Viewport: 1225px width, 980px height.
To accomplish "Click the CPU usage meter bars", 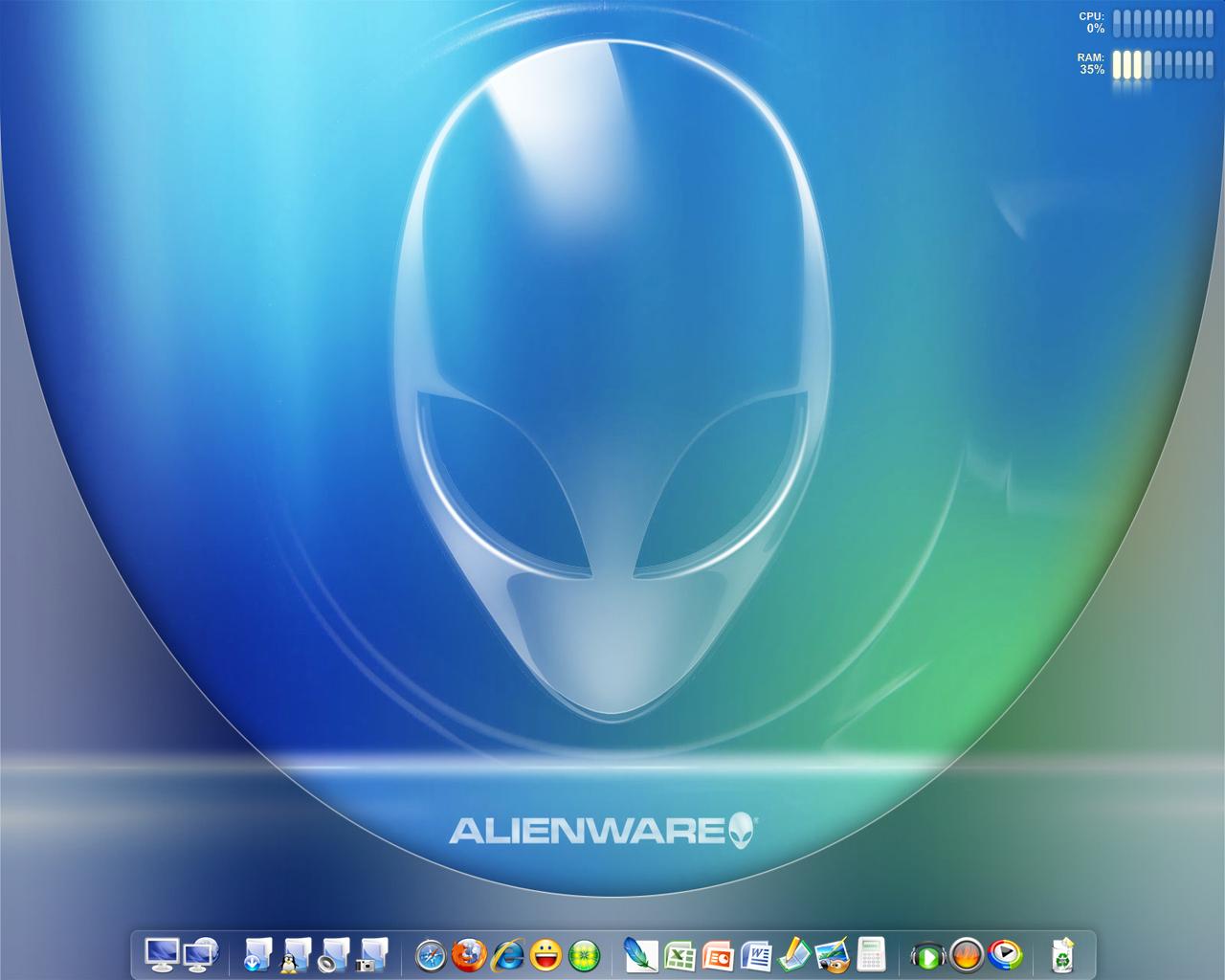I will (x=1163, y=23).
